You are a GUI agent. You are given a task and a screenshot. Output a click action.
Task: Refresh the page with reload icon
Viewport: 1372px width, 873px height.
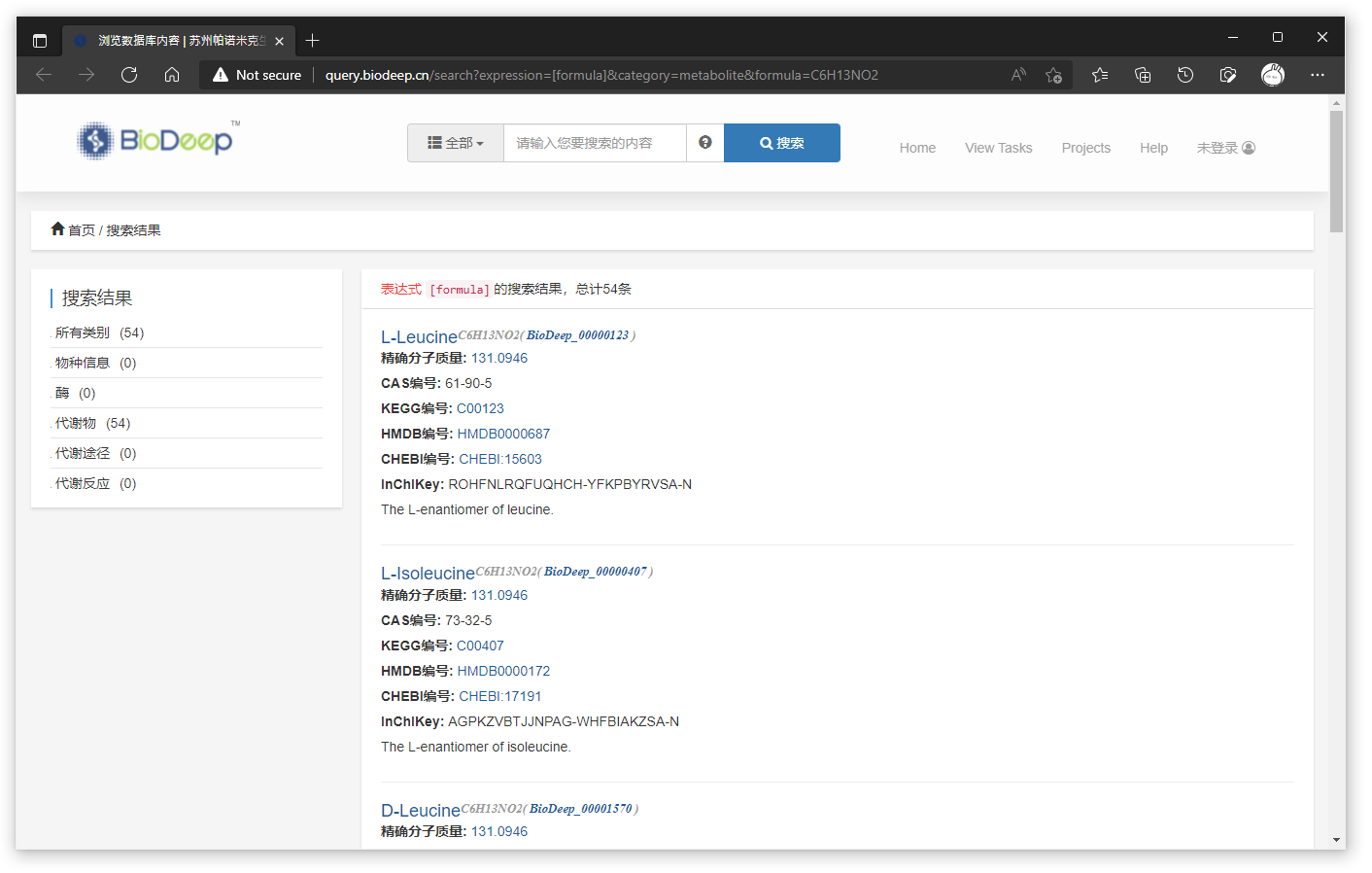click(x=129, y=75)
